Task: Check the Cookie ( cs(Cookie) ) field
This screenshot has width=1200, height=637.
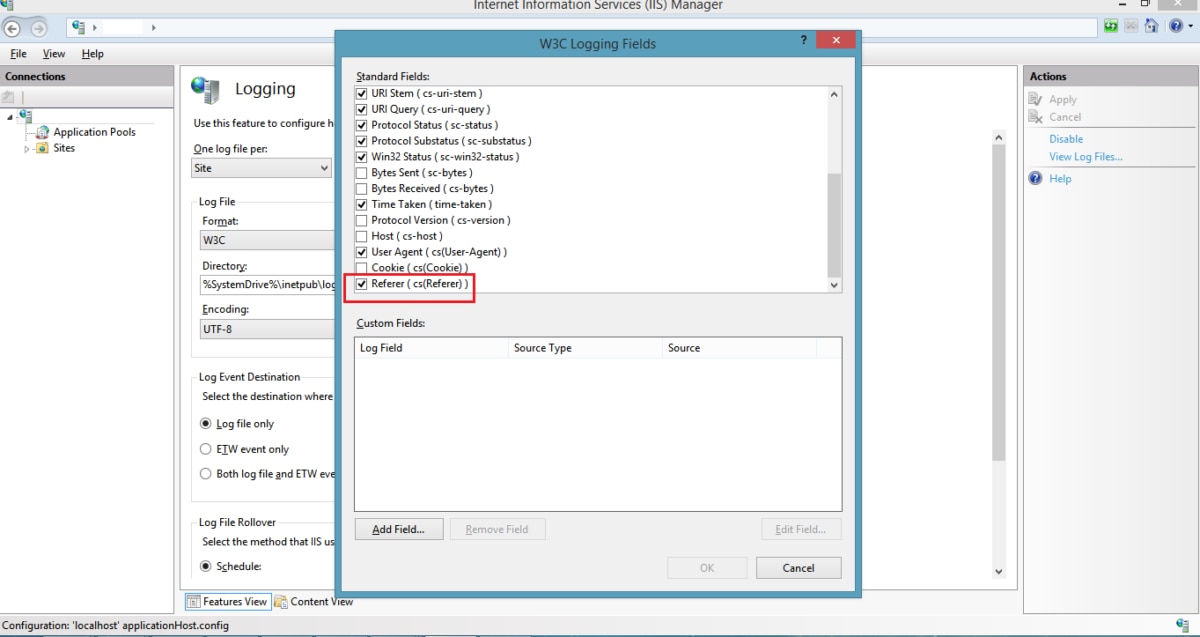Action: tap(362, 268)
